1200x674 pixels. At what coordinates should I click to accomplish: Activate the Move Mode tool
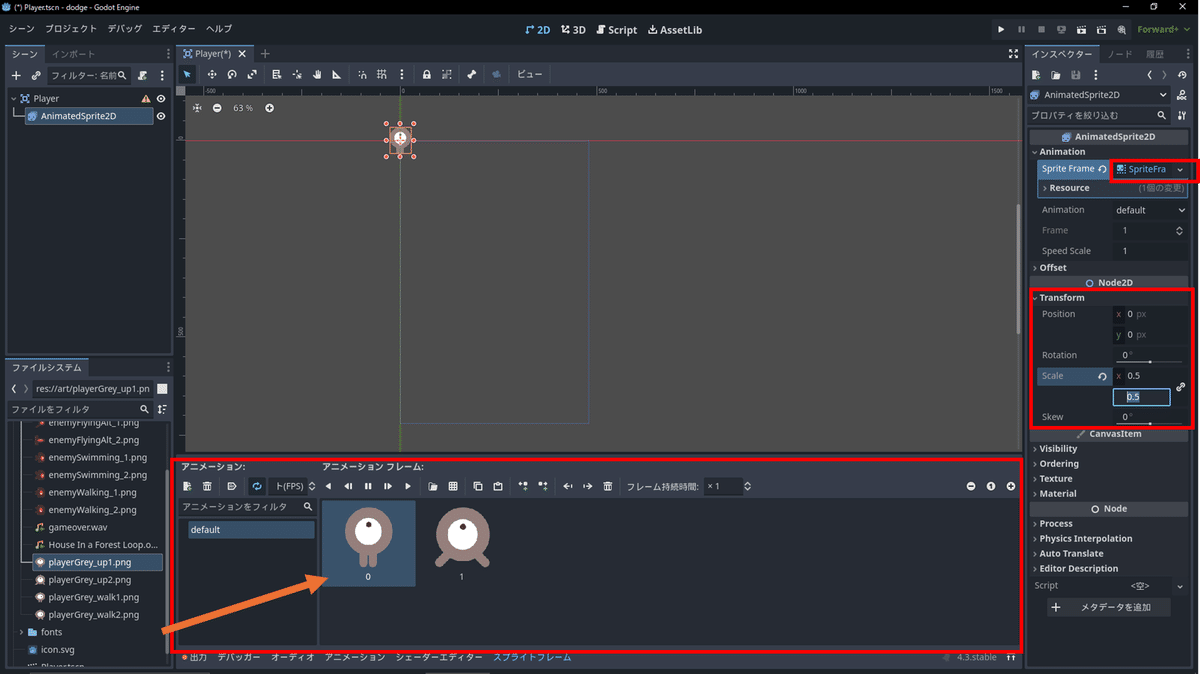click(x=212, y=74)
